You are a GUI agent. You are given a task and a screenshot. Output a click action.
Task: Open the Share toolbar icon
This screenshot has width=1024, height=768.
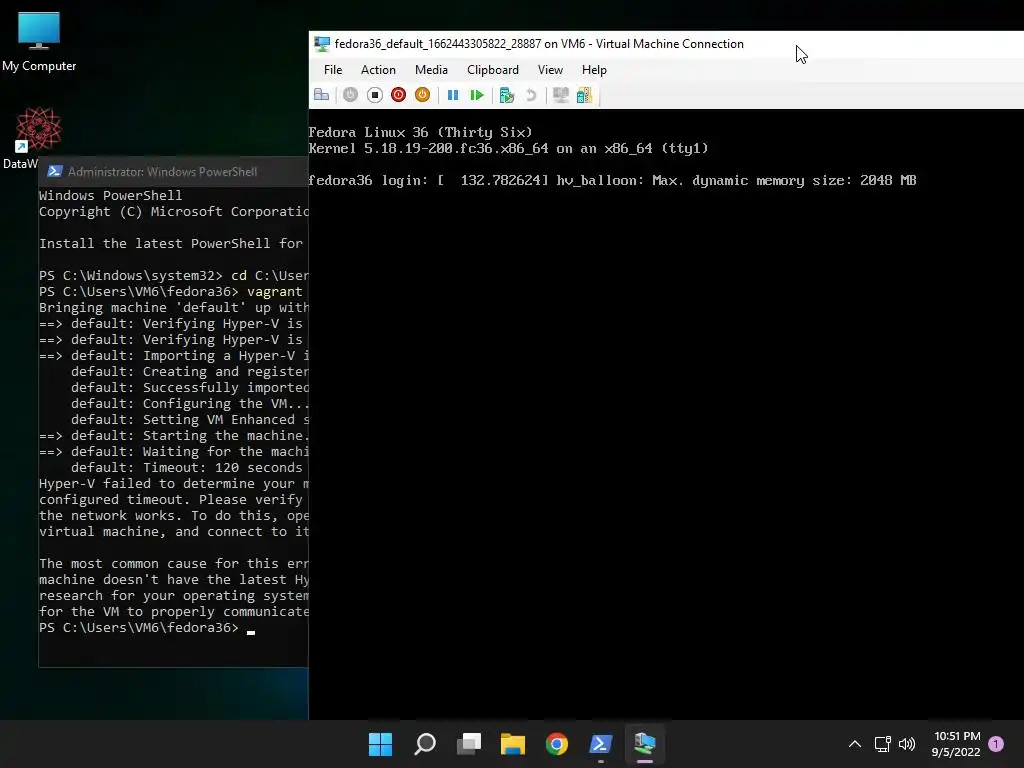click(584, 95)
